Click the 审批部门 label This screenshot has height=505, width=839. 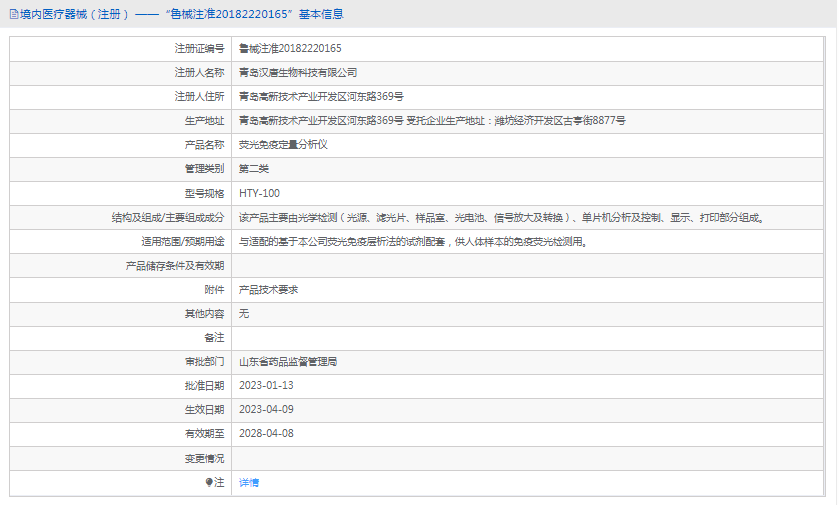tap(204, 362)
